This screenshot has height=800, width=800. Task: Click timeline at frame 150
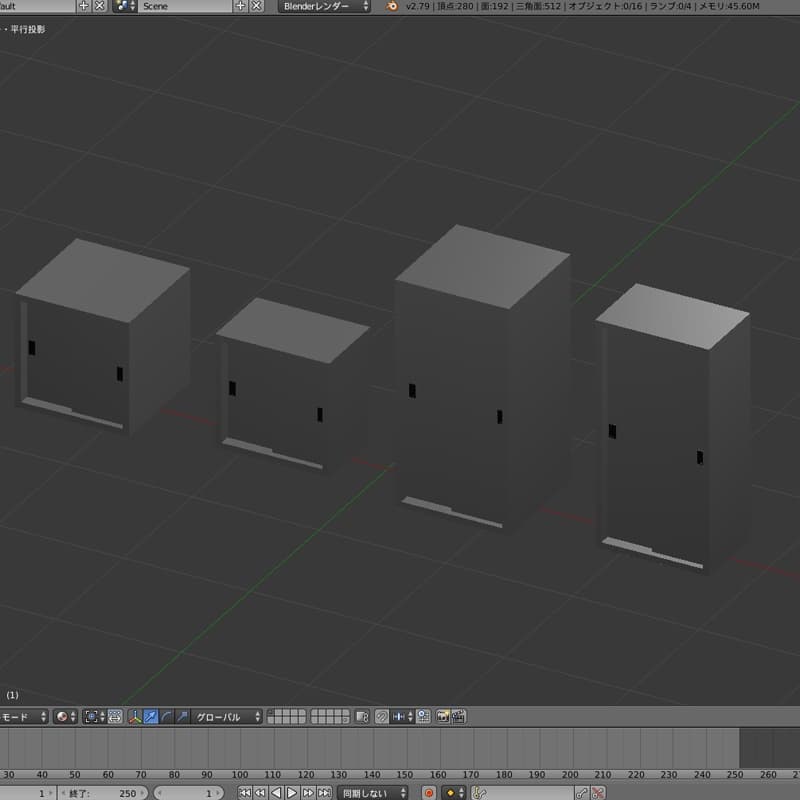coord(405,748)
